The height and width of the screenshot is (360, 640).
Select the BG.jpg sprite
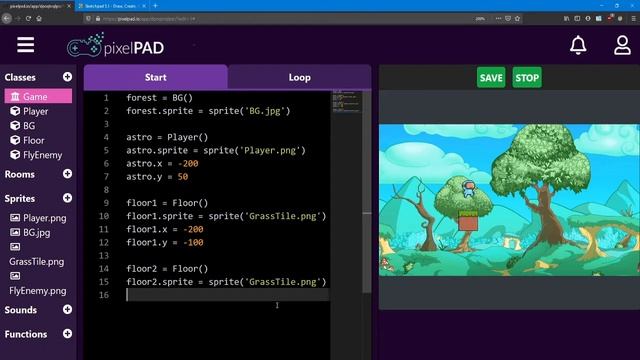click(36, 233)
